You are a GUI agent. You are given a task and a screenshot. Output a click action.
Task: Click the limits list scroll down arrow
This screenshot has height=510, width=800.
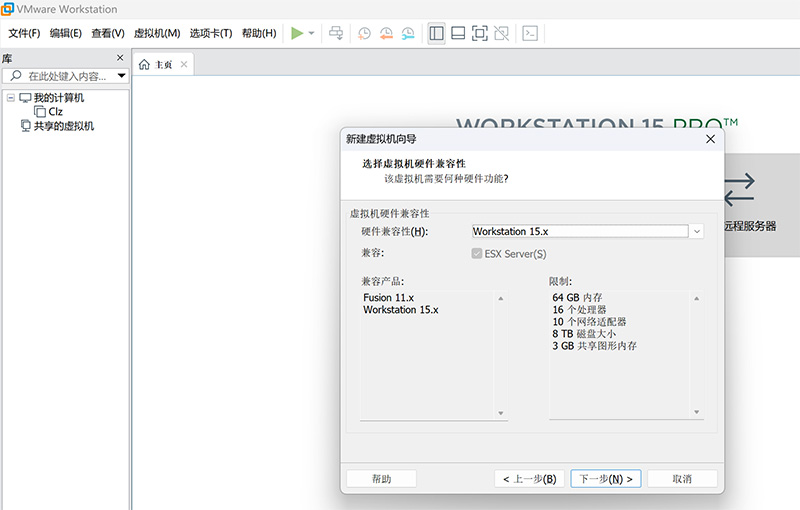click(696, 412)
